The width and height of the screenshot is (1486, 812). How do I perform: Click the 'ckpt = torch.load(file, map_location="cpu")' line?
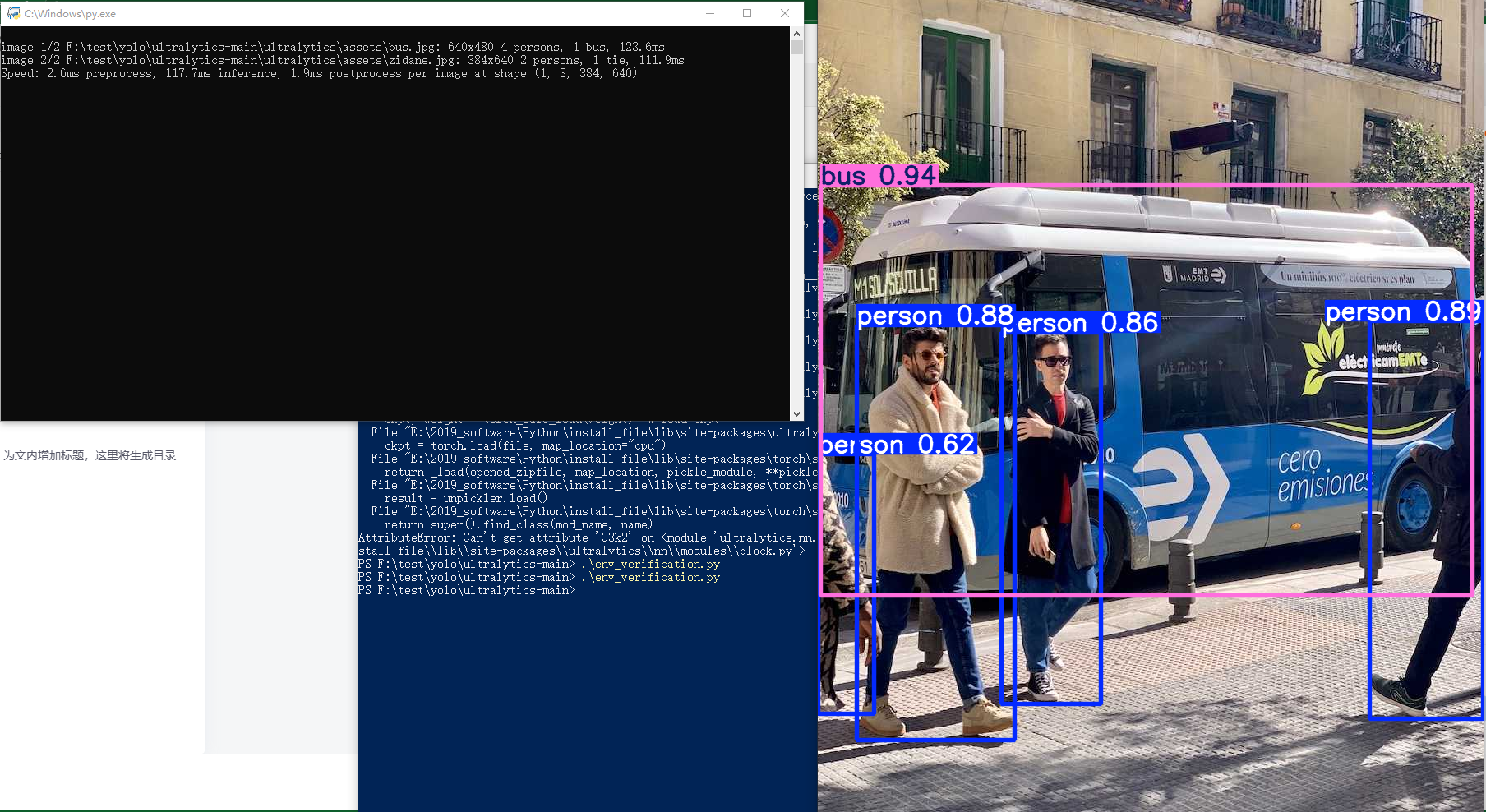(x=525, y=445)
